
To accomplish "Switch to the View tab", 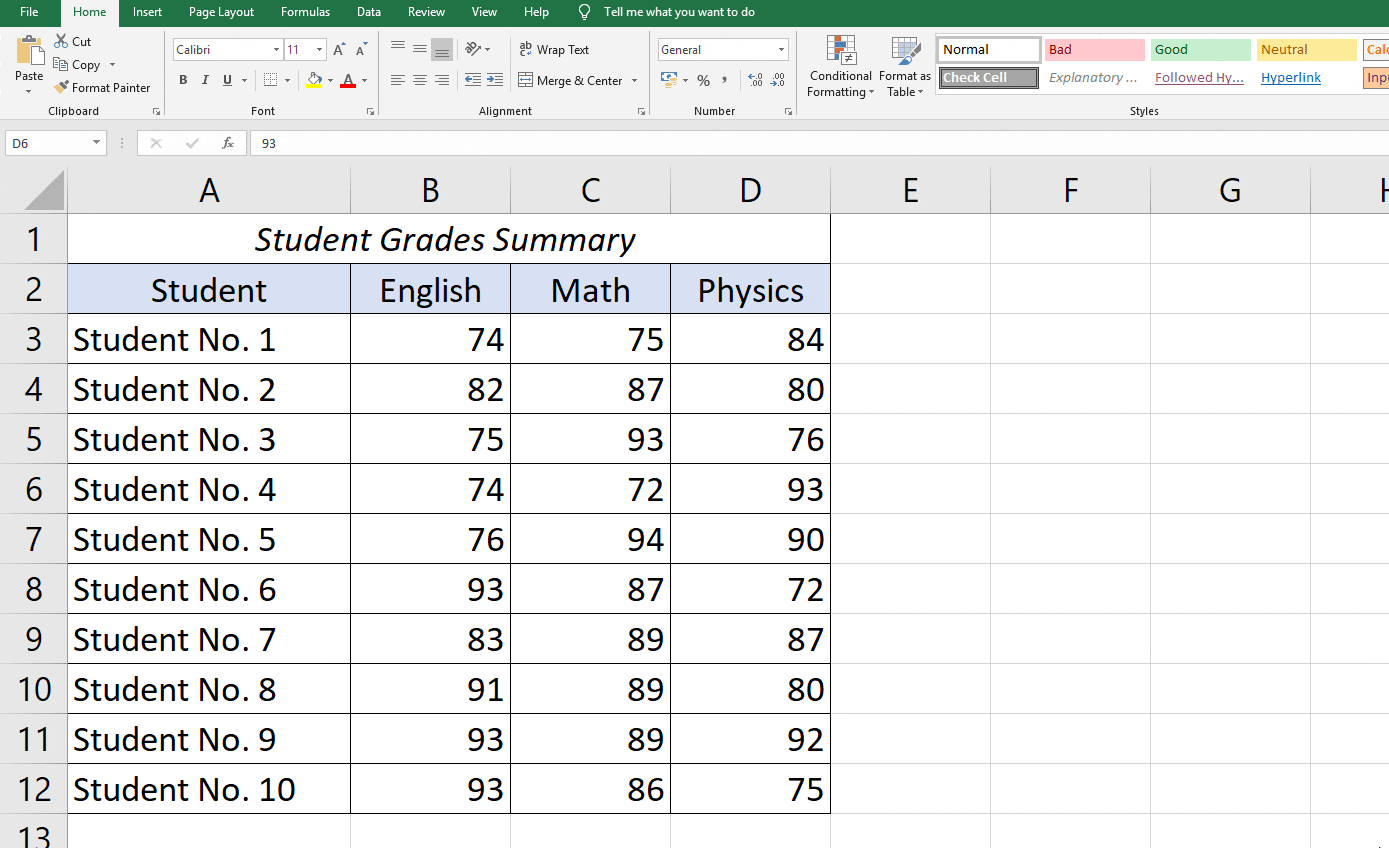I will point(484,12).
